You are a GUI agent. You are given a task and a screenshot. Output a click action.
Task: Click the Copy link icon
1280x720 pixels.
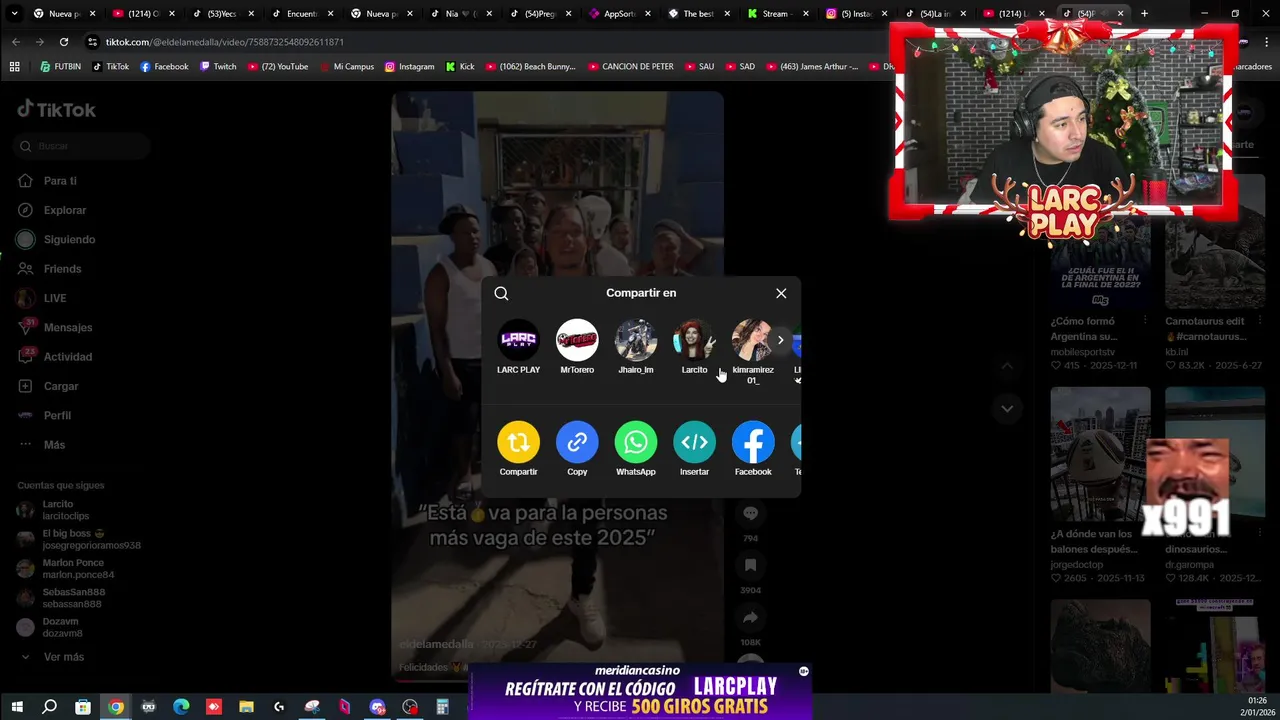(x=577, y=442)
